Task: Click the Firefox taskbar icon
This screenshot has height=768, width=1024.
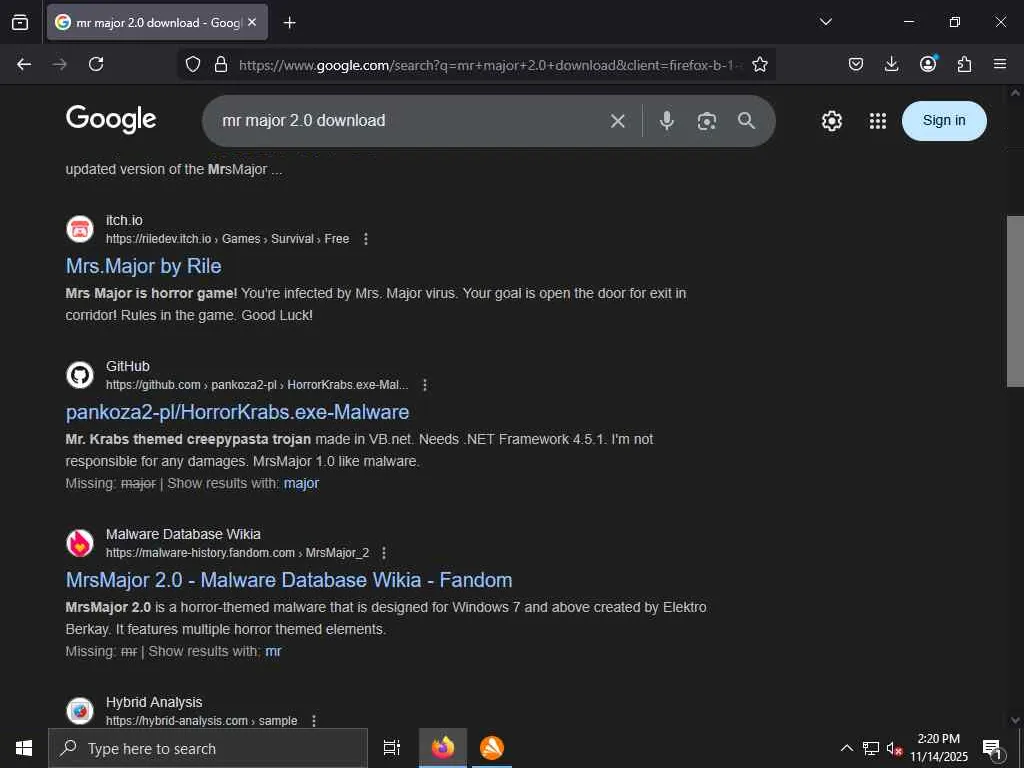Action: click(x=443, y=748)
